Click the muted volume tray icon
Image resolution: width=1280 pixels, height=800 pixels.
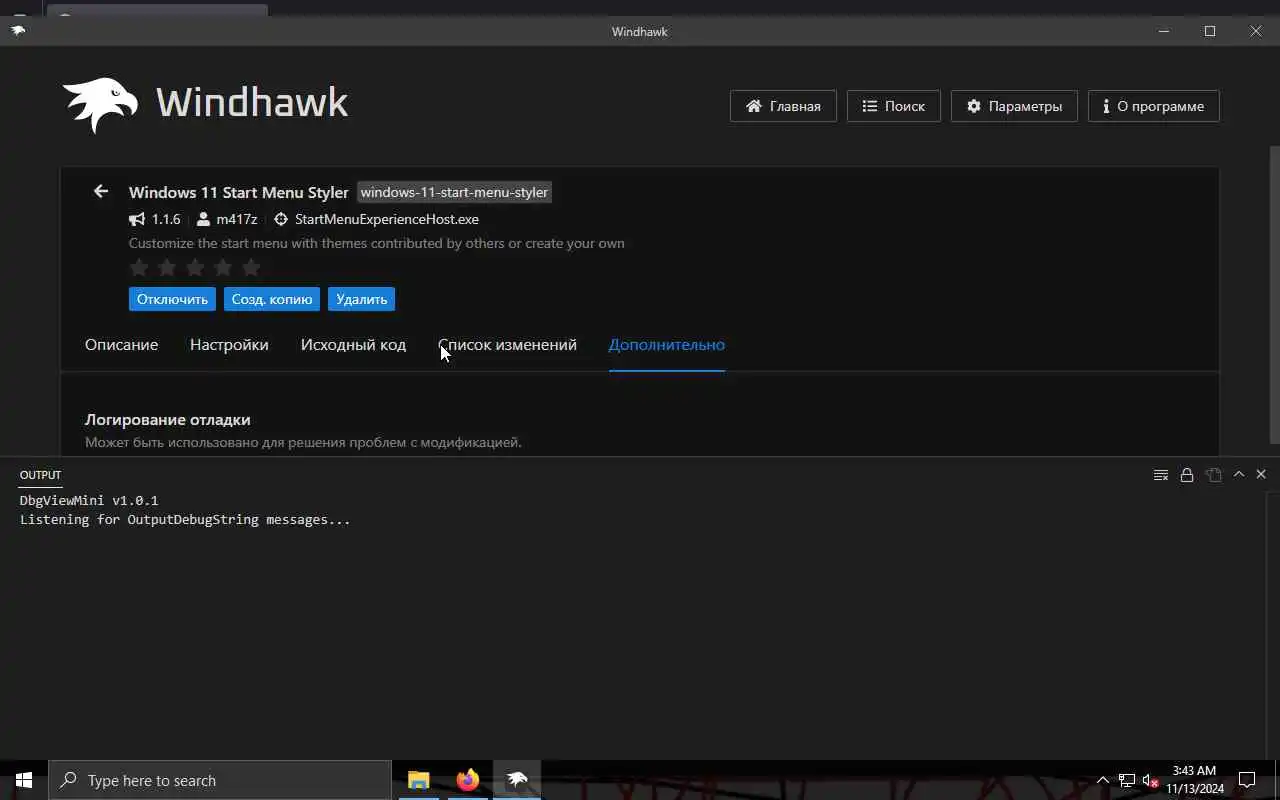pos(1150,780)
